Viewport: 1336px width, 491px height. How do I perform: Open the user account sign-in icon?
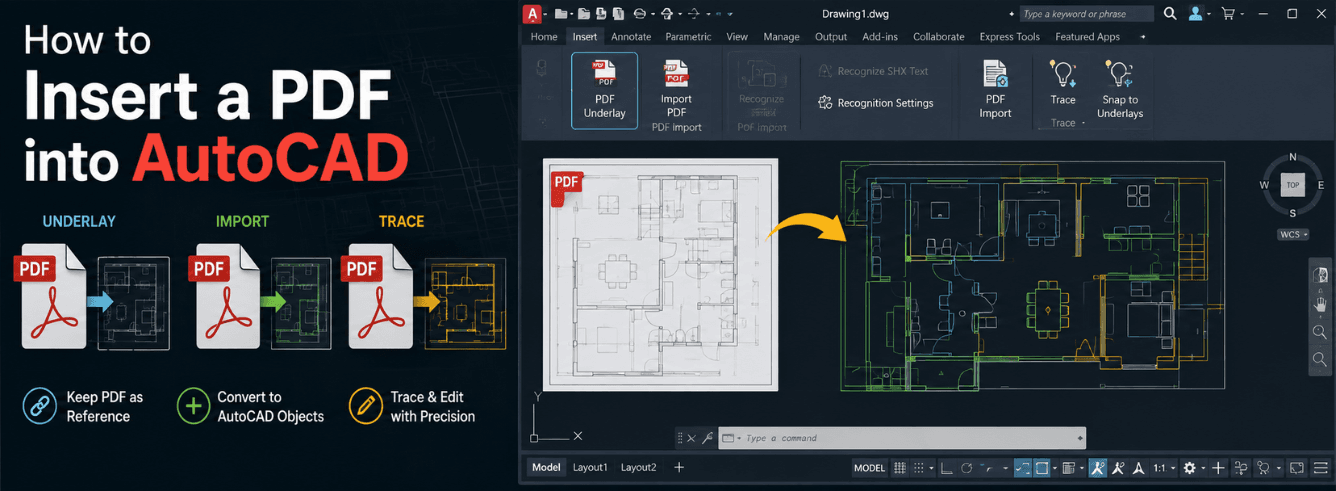[1195, 14]
